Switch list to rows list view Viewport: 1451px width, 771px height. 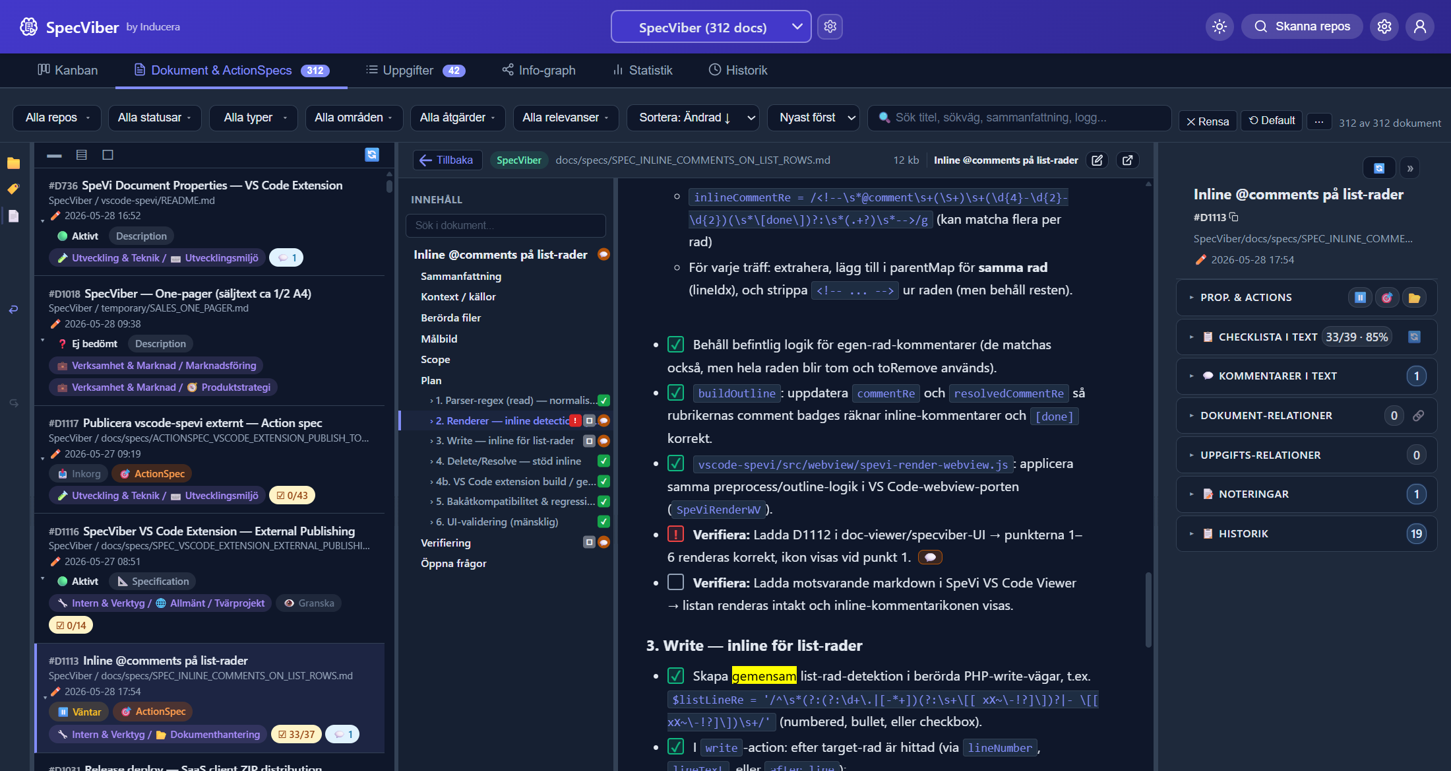pyautogui.click(x=81, y=155)
